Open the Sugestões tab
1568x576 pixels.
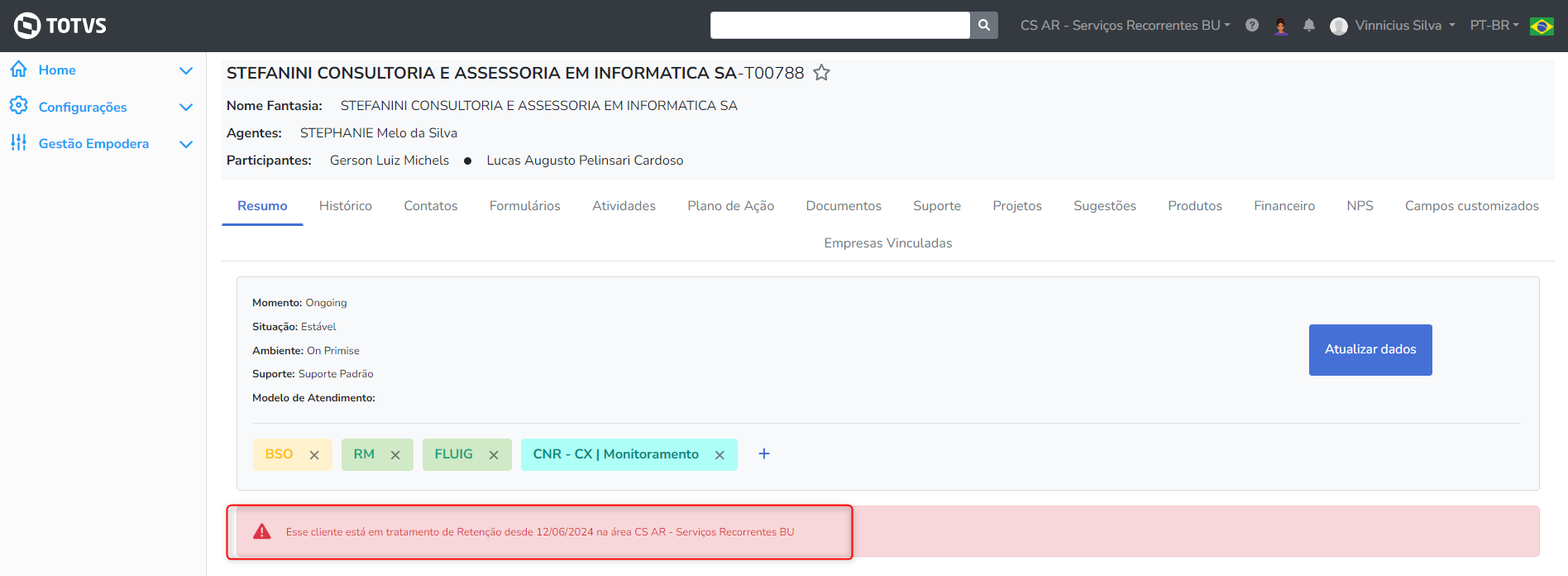coord(1105,206)
